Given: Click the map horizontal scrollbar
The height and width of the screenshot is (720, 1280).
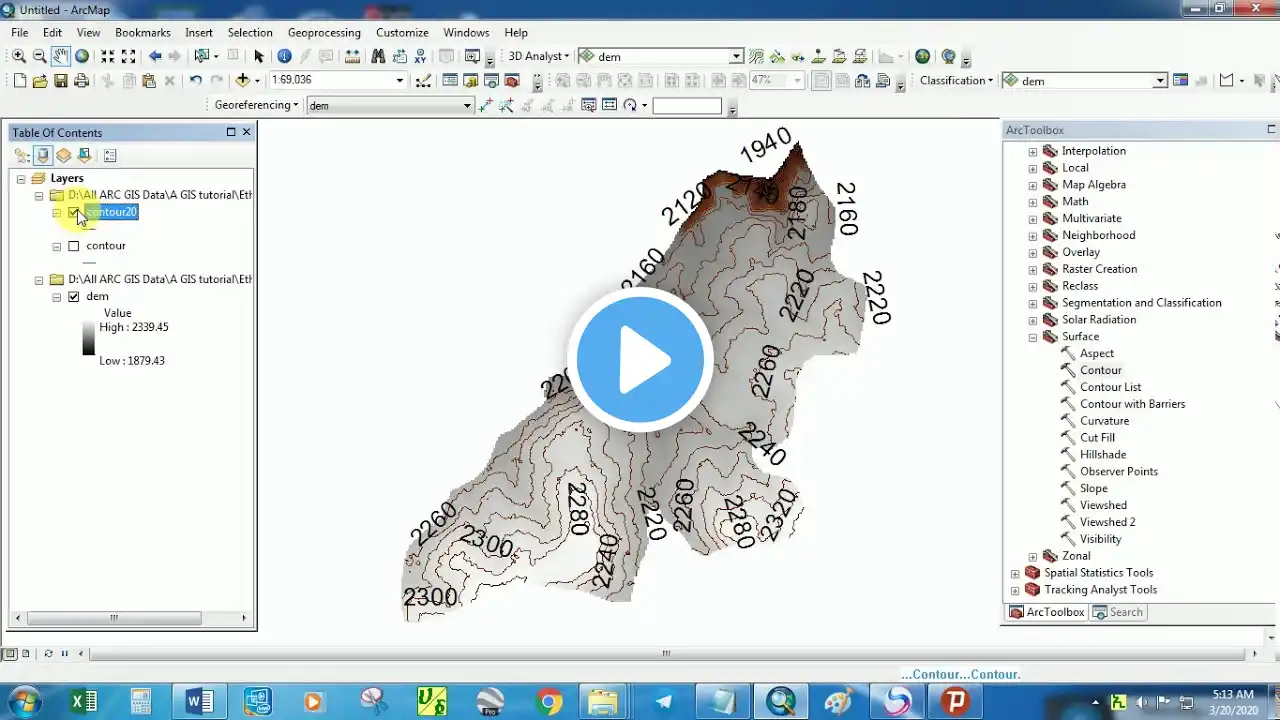Looking at the screenshot, I should pyautogui.click(x=666, y=654).
